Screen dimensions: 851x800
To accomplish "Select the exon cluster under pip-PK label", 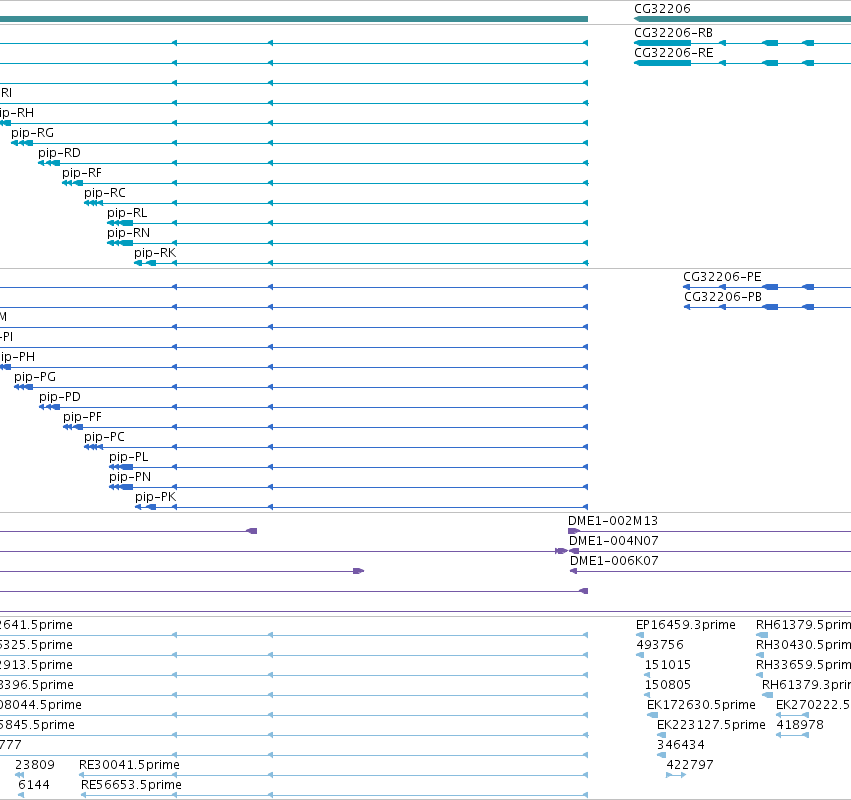I will tap(146, 507).
